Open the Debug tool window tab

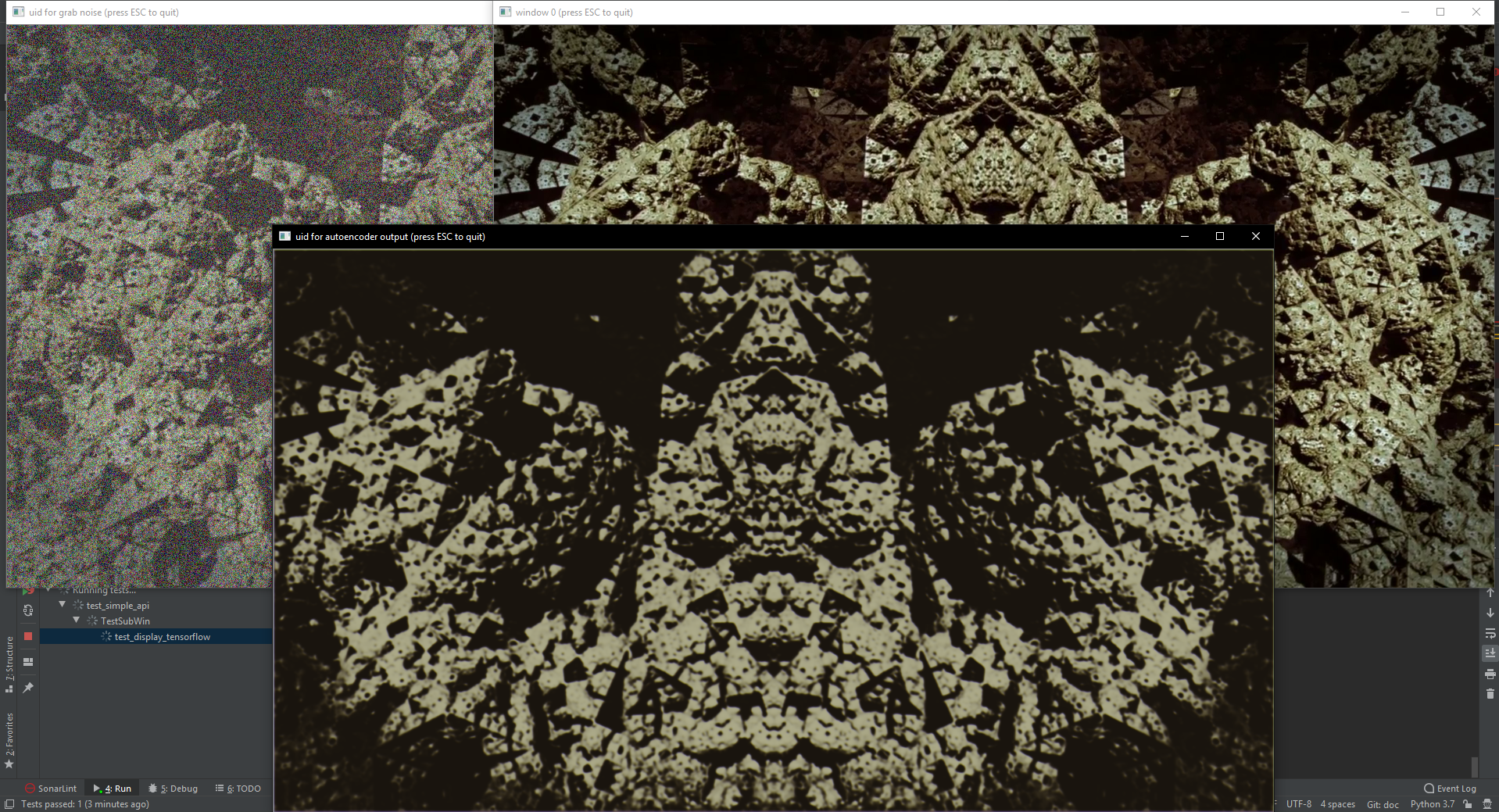point(174,789)
